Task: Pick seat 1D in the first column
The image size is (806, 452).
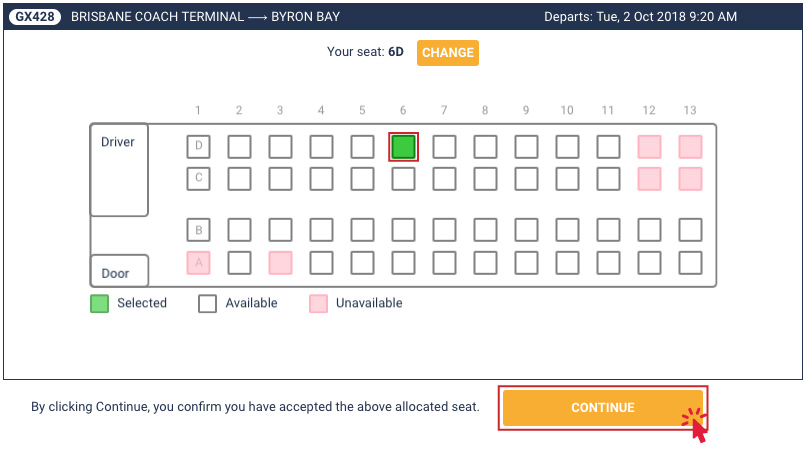Action: click(x=198, y=147)
